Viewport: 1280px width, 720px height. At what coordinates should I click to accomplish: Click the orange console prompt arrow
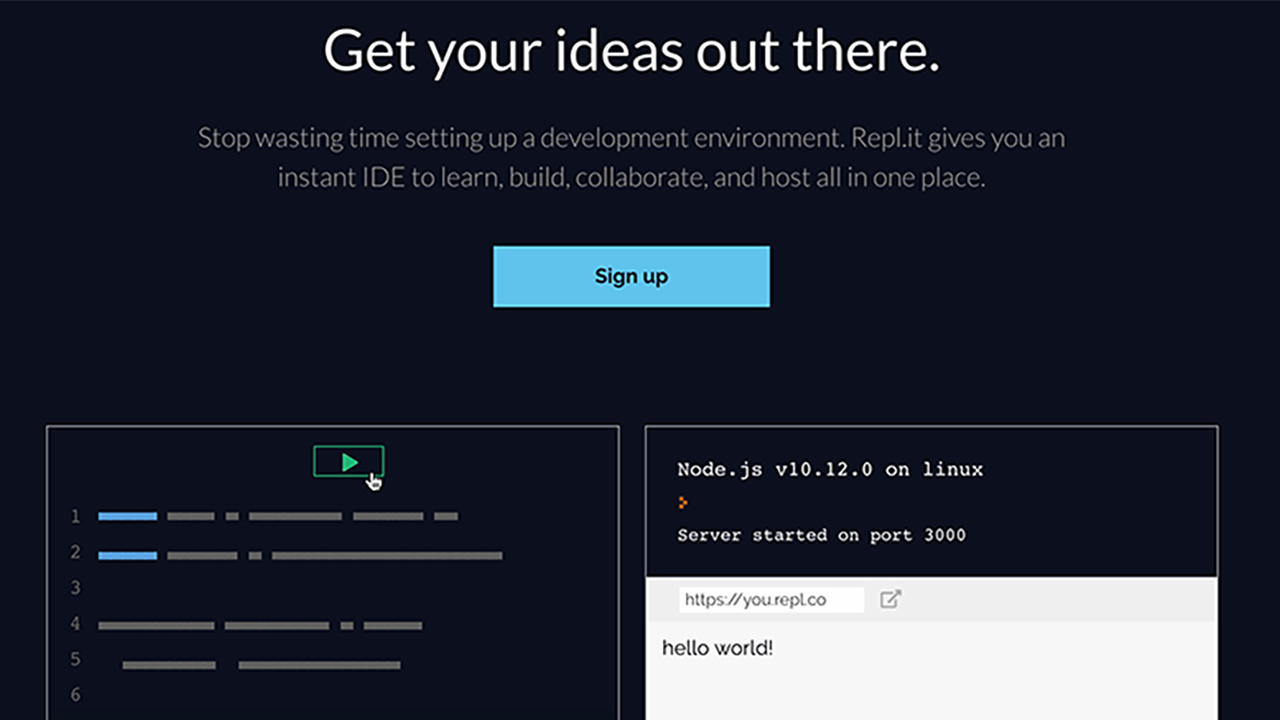(683, 503)
